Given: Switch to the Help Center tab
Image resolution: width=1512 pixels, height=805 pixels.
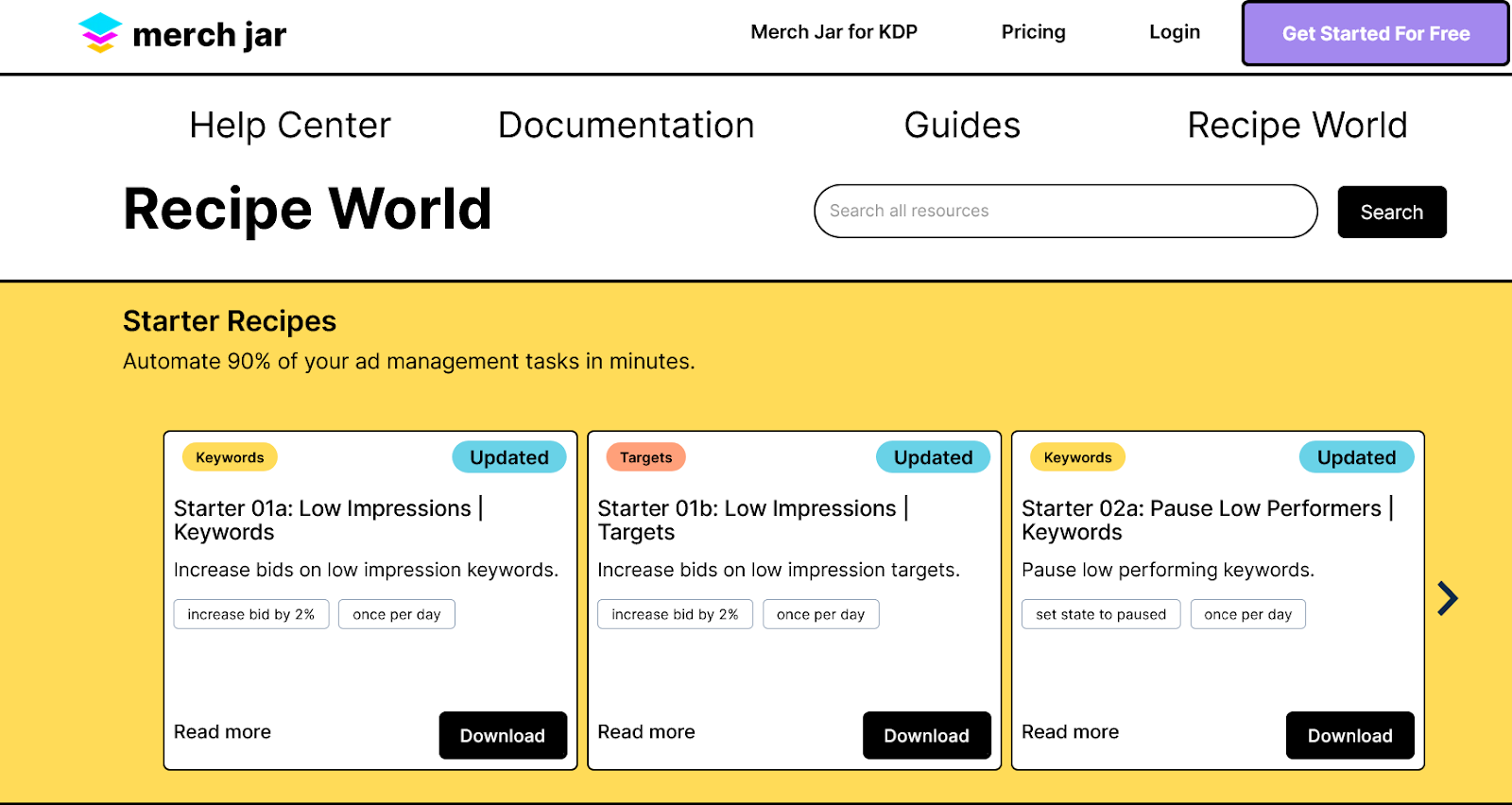Looking at the screenshot, I should (x=290, y=126).
